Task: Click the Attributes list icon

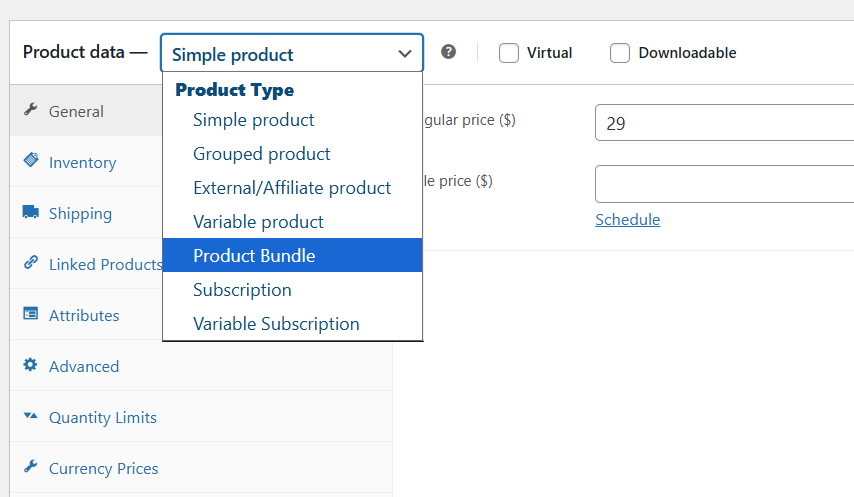Action: [x=30, y=314]
